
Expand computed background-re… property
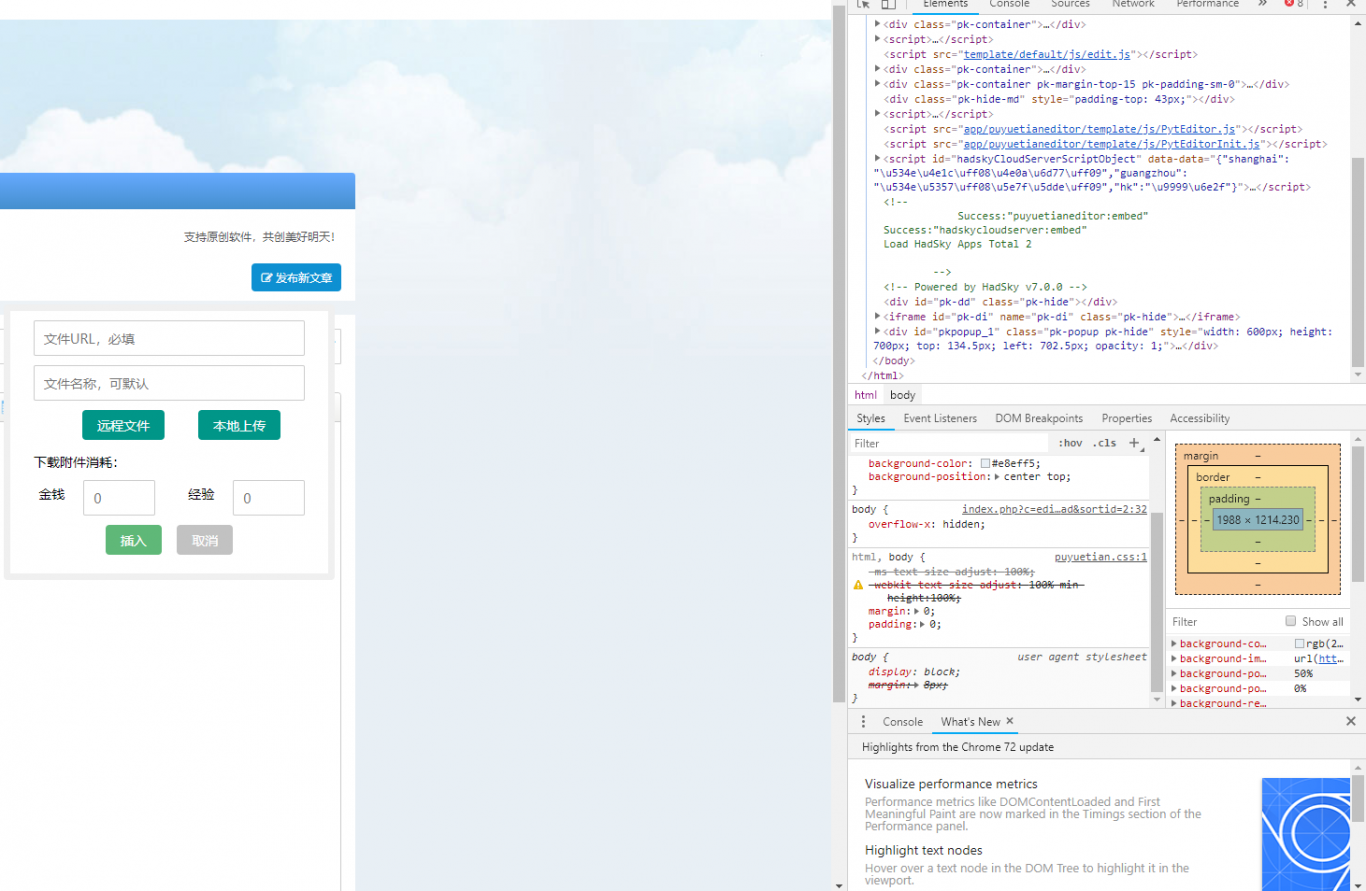(x=1175, y=703)
